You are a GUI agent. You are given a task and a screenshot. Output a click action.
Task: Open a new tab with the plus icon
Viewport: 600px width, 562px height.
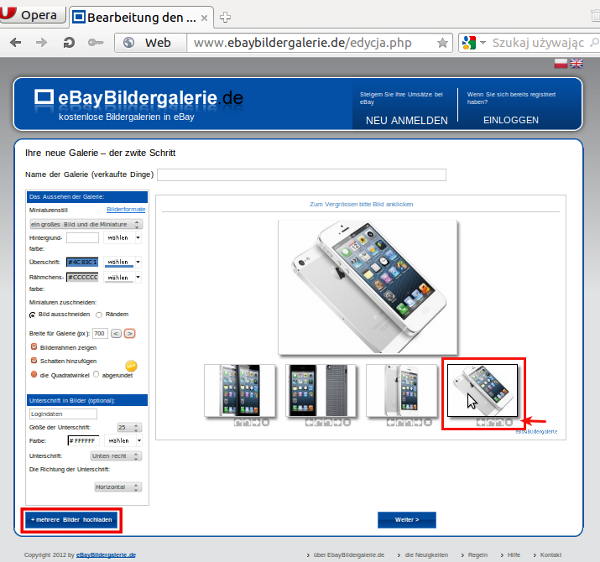(225, 17)
